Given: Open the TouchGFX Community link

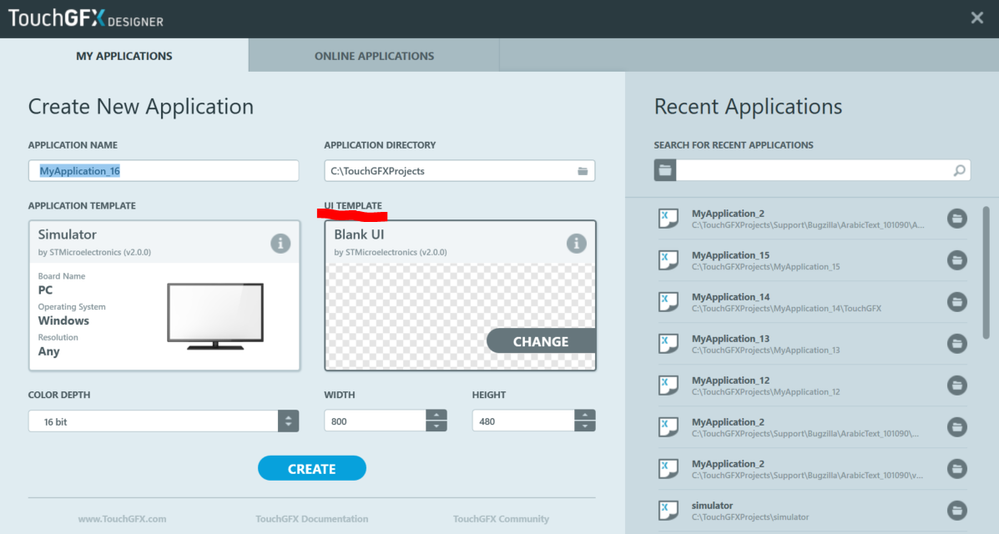Looking at the screenshot, I should coord(501,519).
